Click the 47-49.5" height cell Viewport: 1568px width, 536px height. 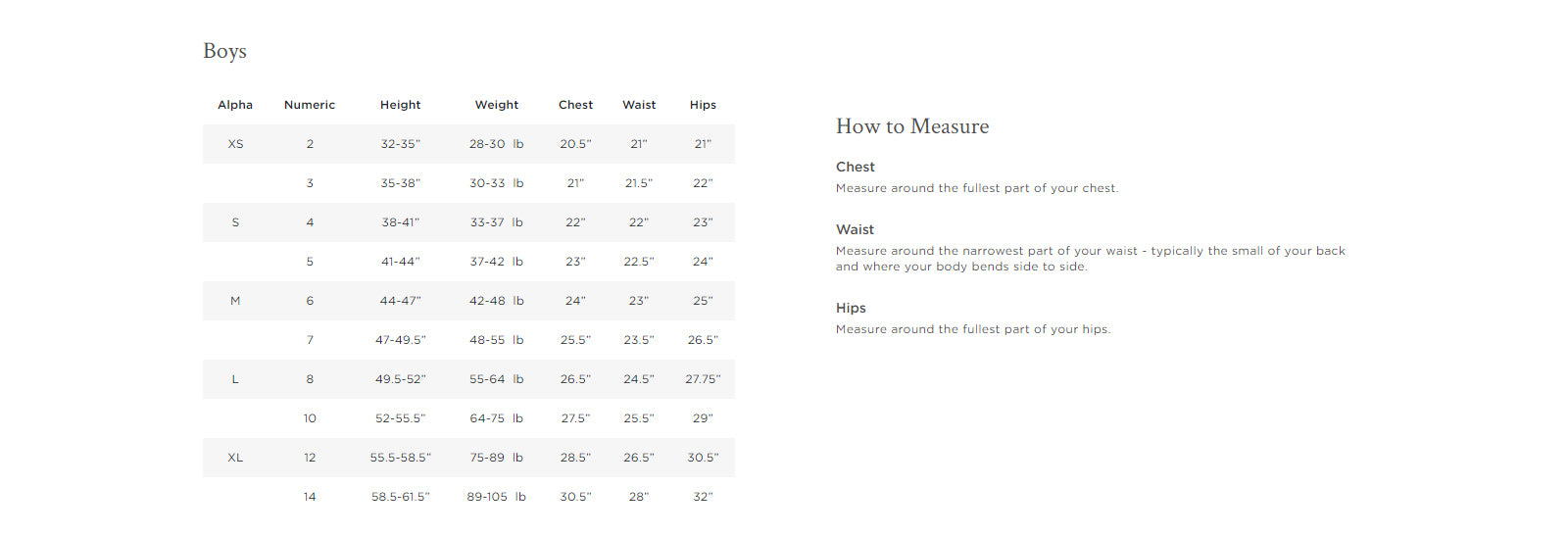click(400, 340)
